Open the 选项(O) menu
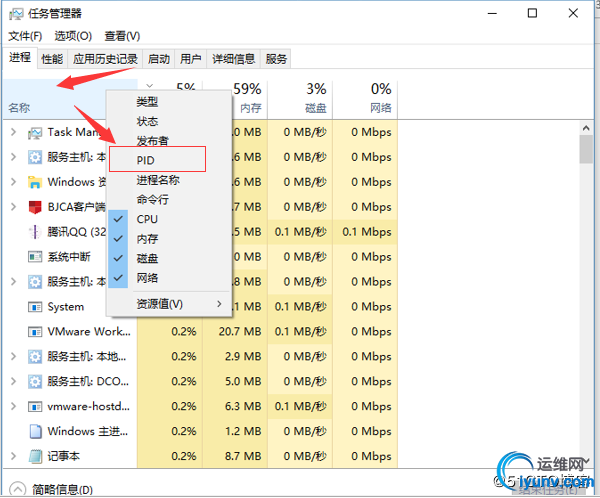 [x=73, y=36]
